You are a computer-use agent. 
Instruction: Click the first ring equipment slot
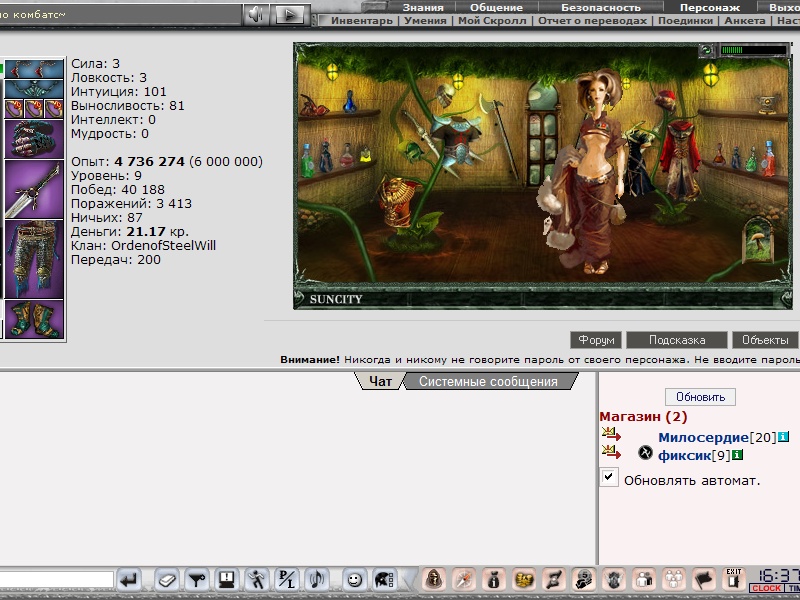point(14,109)
